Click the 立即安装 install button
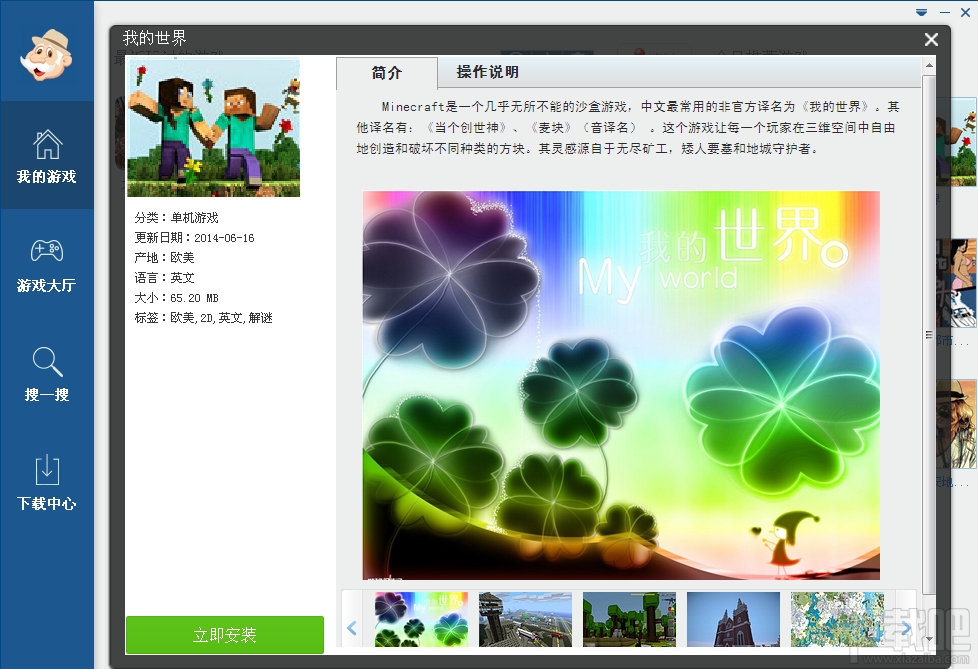 click(224, 634)
